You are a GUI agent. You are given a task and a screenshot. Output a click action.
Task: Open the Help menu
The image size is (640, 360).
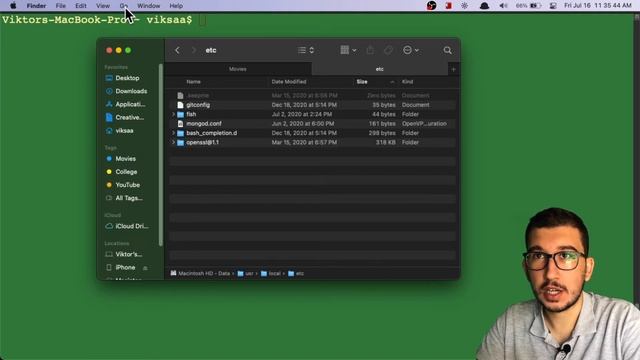pyautogui.click(x=176, y=6)
